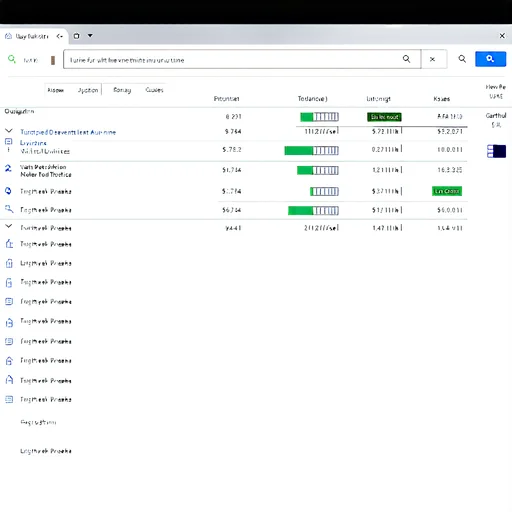Click the magnifier icon inside the search field
The height and width of the screenshot is (512, 512).
pos(406,59)
